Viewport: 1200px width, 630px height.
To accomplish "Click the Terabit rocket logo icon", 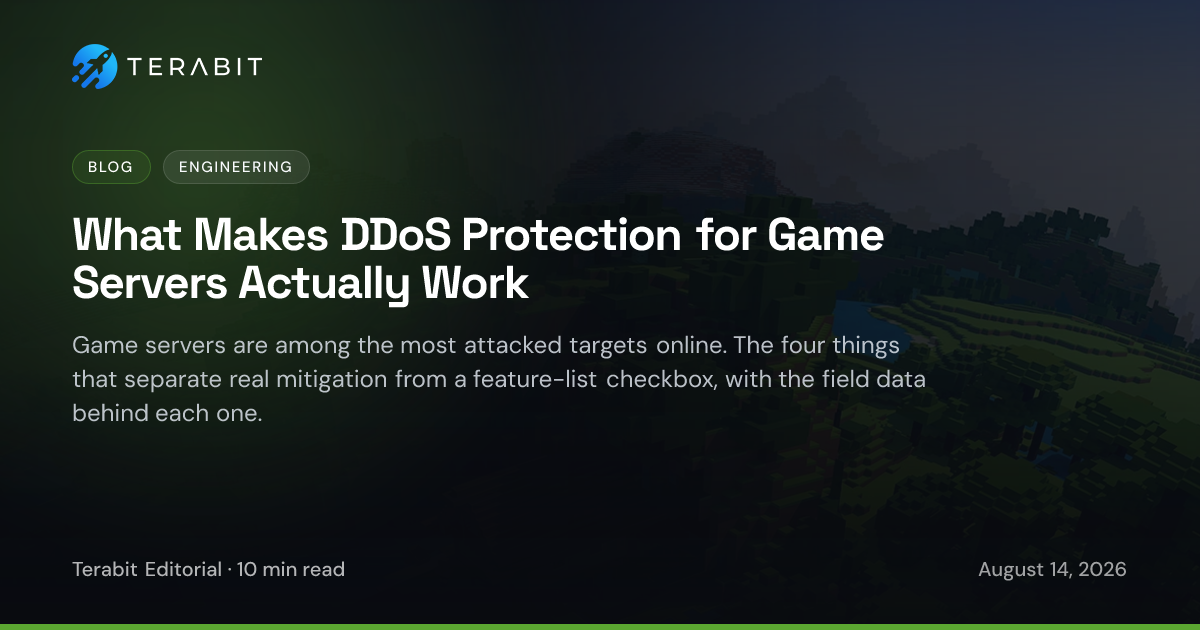I will tap(94, 66).
